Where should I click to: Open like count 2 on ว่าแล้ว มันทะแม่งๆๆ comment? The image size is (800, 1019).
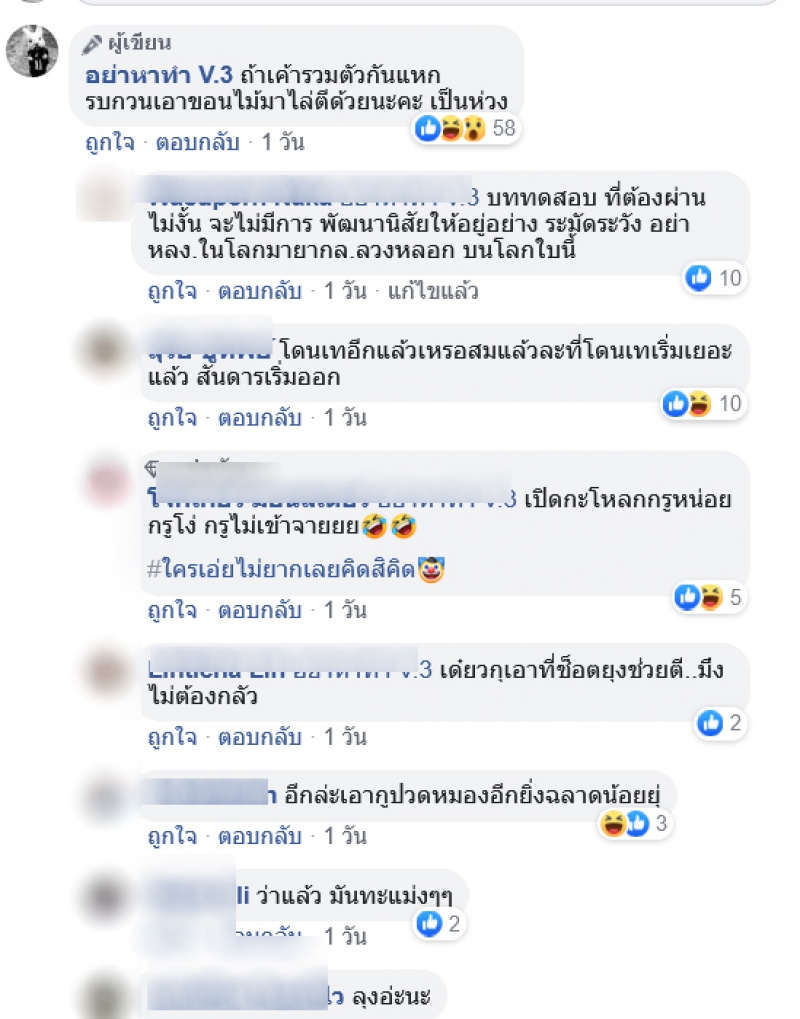[x=439, y=923]
